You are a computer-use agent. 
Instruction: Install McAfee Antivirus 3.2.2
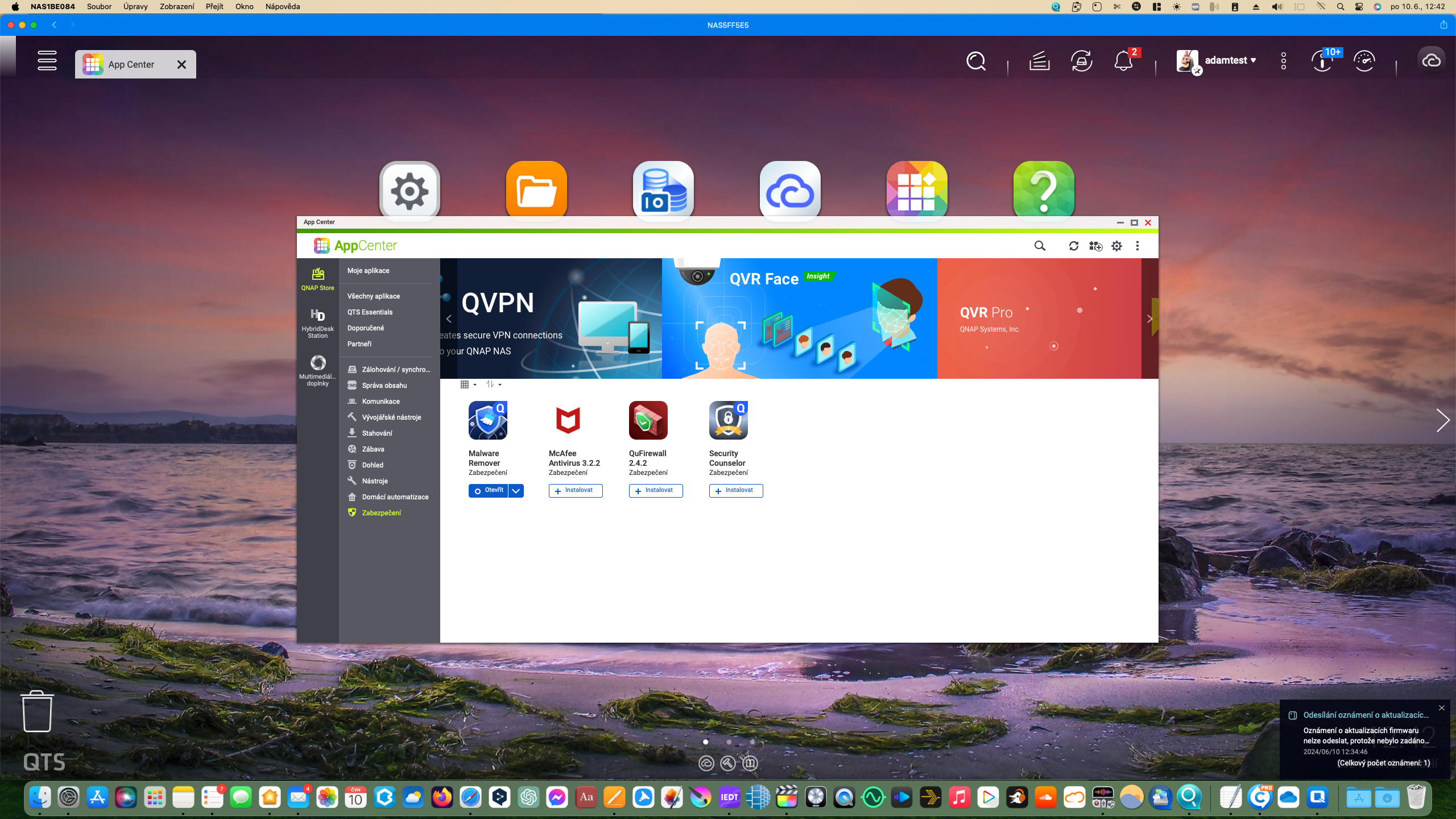click(x=575, y=490)
